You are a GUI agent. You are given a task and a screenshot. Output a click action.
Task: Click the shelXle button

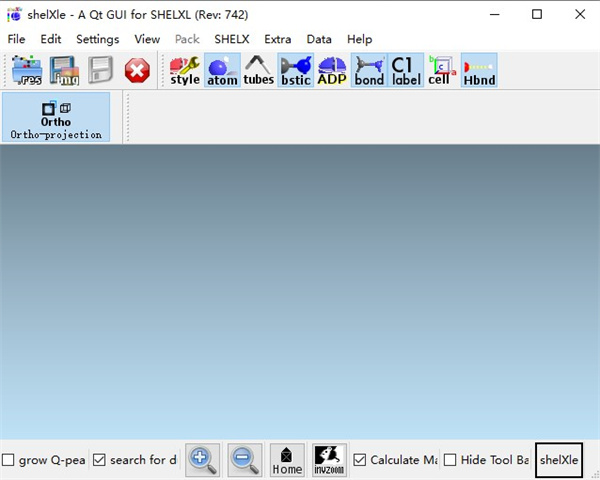pyautogui.click(x=559, y=460)
